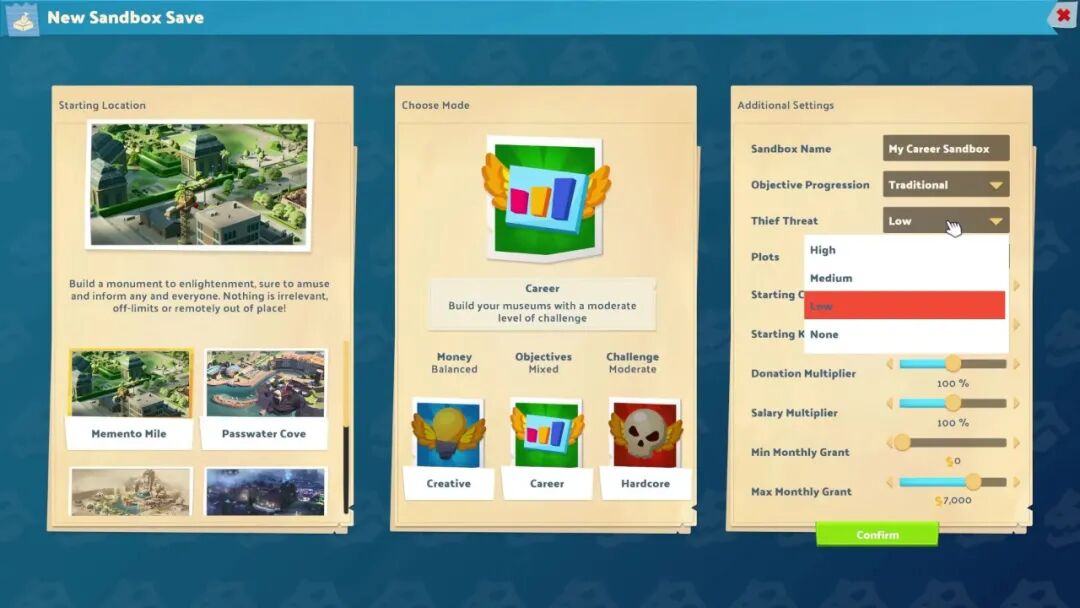Decrease Salary Multiplier with left arrow
Image resolution: width=1080 pixels, height=608 pixels.
click(x=889, y=403)
